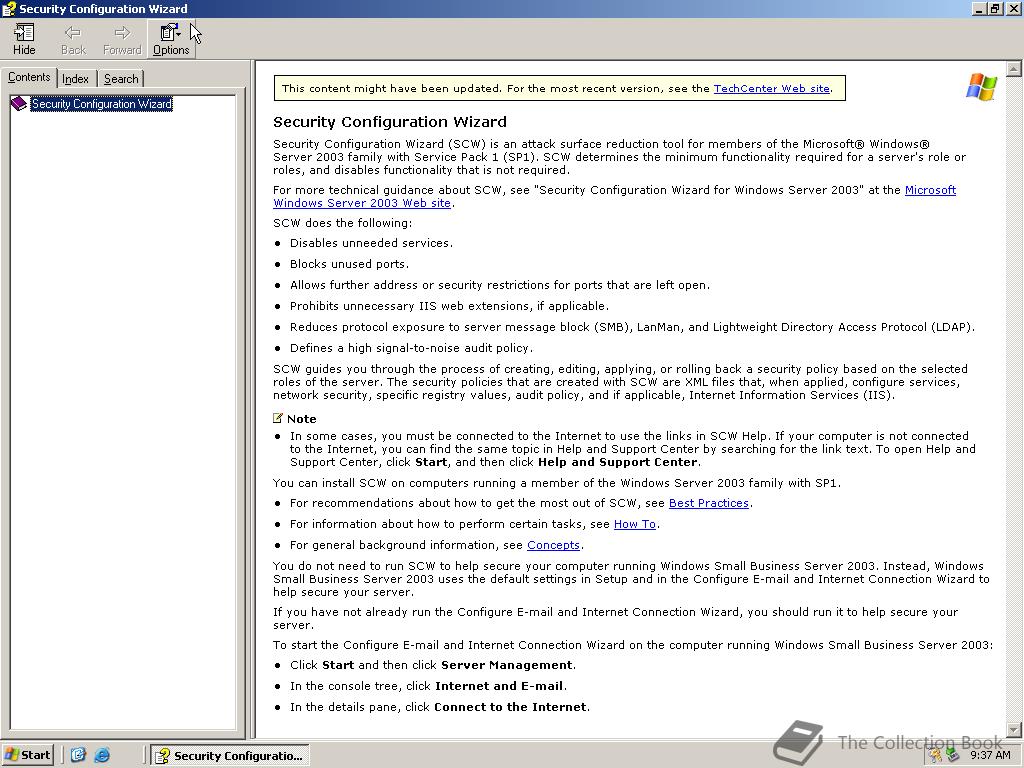Switch to the Index tab
The image size is (1024, 768).
76,78
